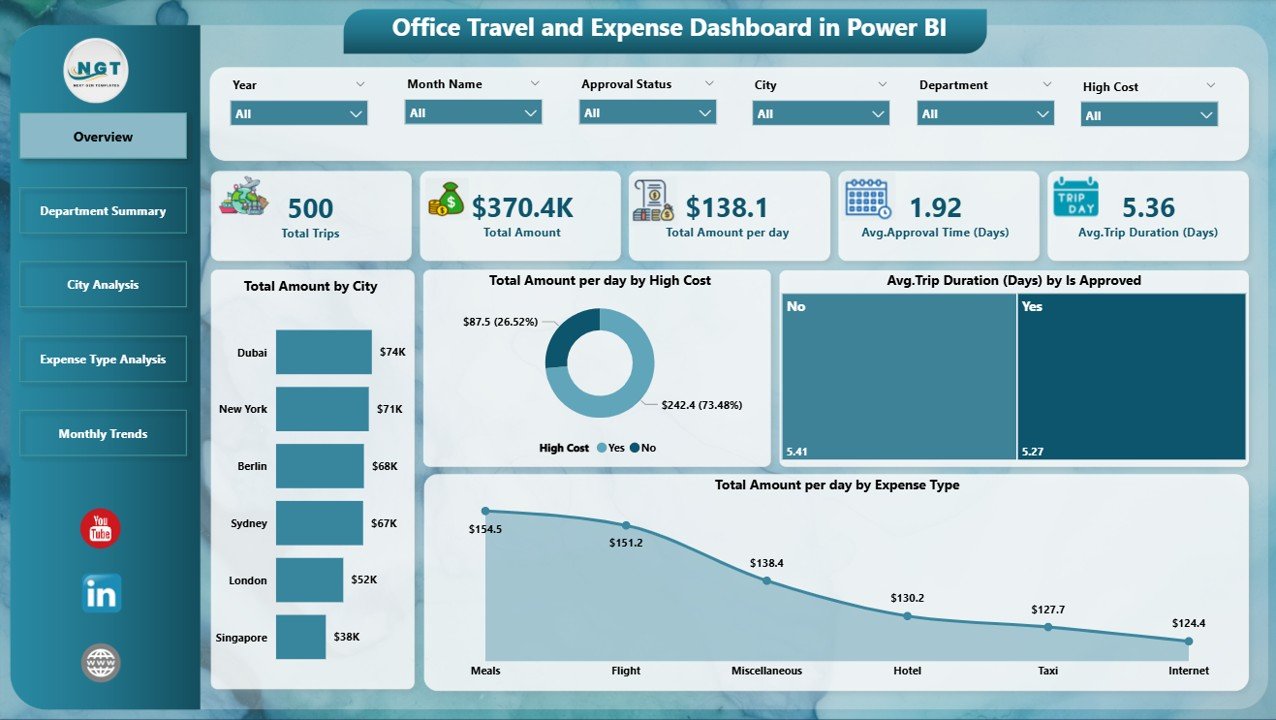1276x720 pixels.
Task: Click the Total Amount money bag icon
Action: point(446,198)
